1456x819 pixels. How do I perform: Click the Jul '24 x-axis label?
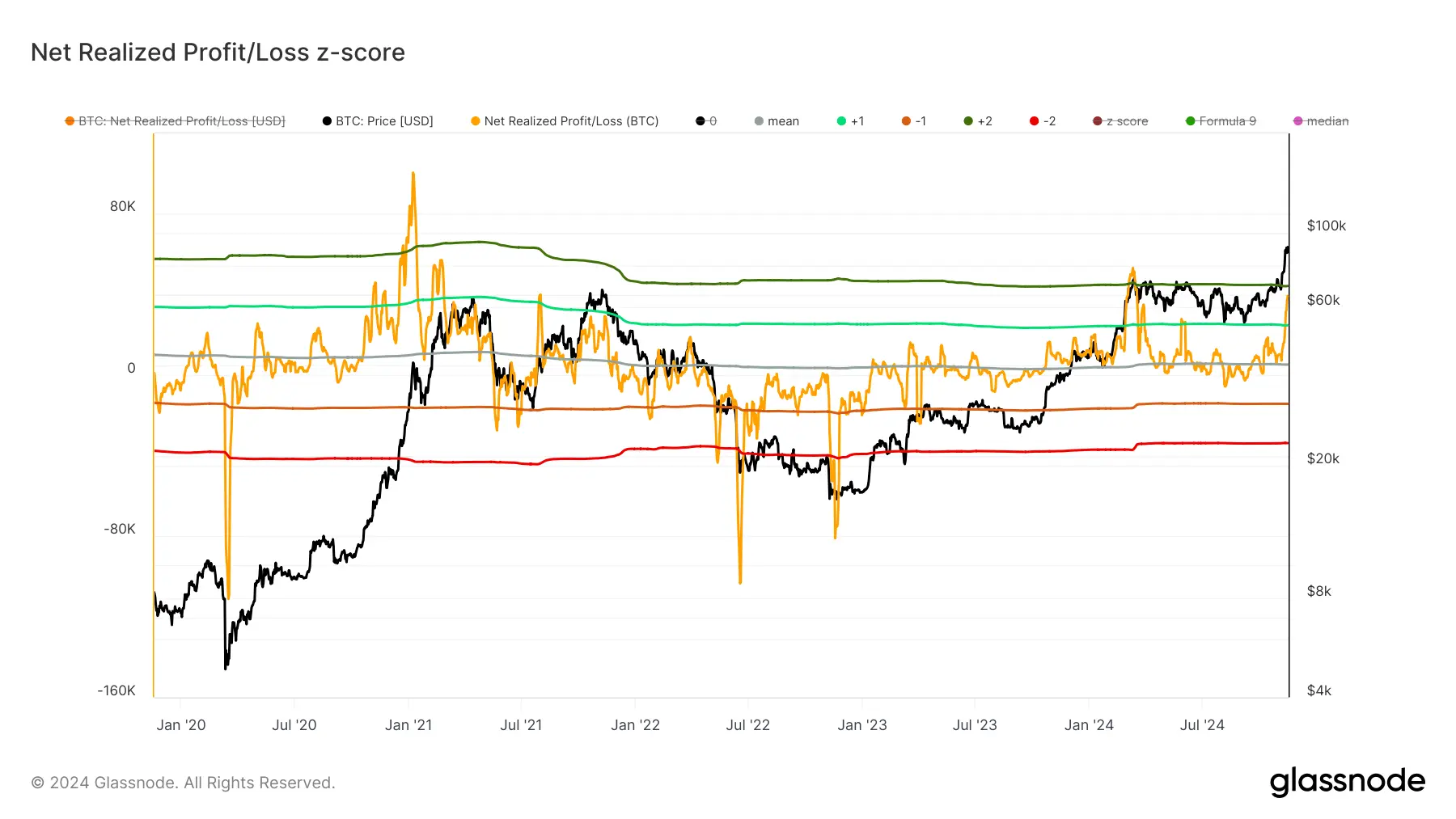(x=1202, y=725)
